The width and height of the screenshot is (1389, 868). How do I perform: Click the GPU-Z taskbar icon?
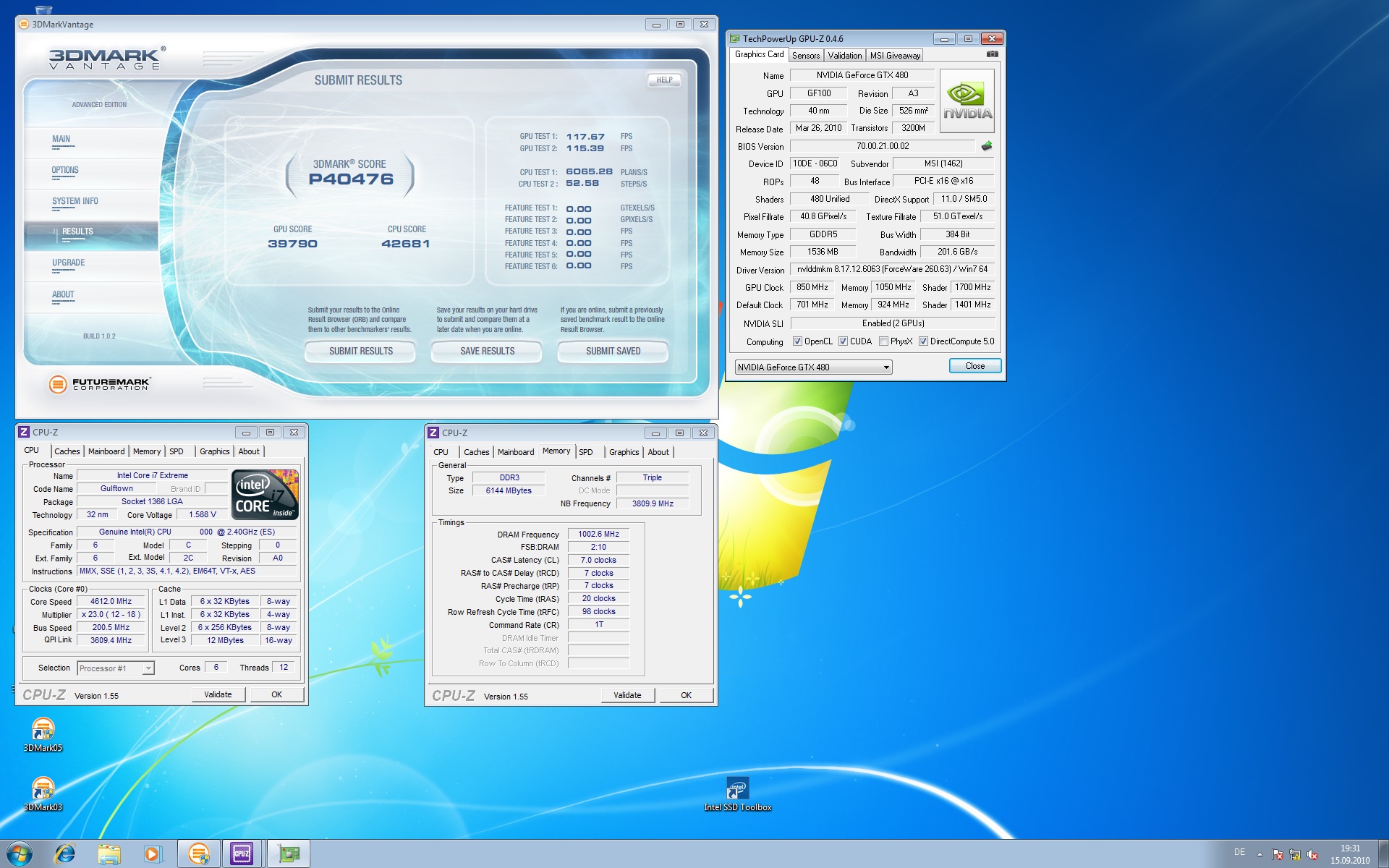[x=289, y=854]
